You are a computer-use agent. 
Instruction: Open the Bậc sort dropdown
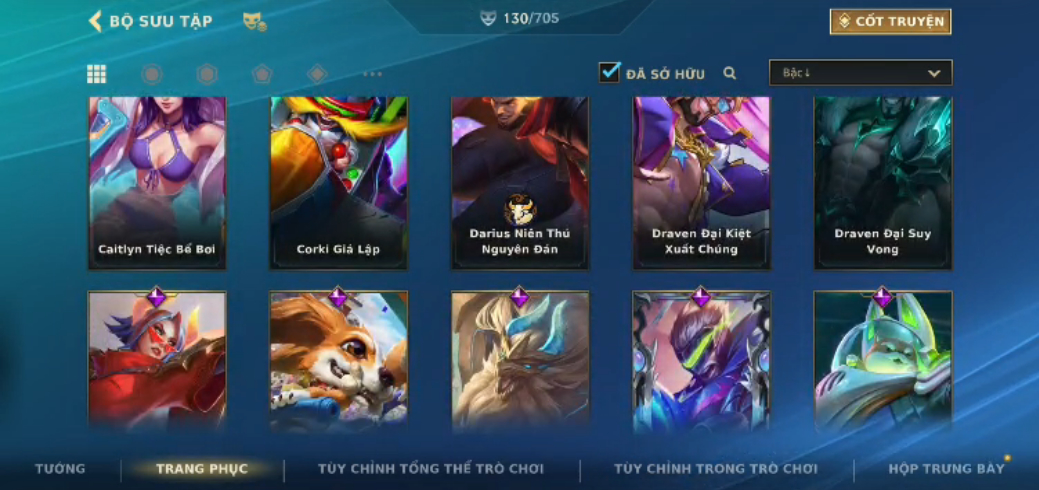pos(860,73)
